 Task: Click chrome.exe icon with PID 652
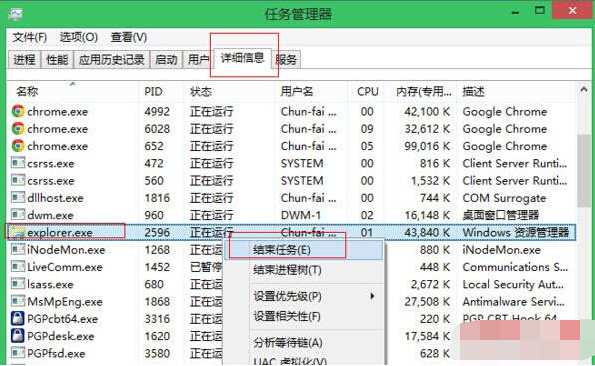18,146
